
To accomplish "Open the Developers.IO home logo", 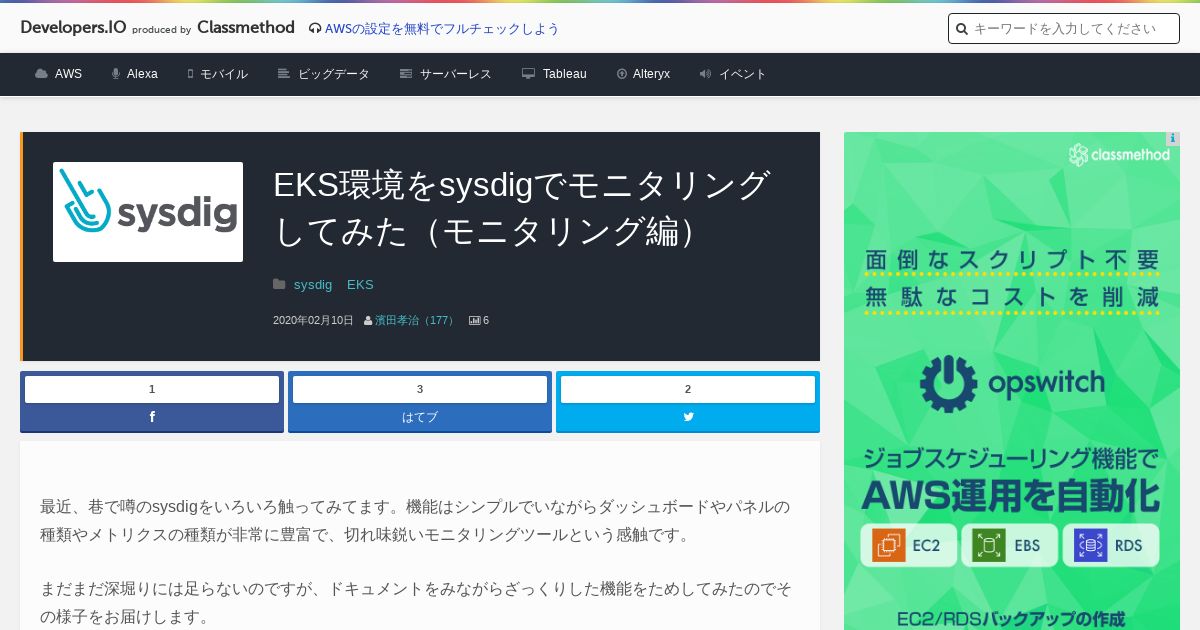I will click(x=73, y=28).
